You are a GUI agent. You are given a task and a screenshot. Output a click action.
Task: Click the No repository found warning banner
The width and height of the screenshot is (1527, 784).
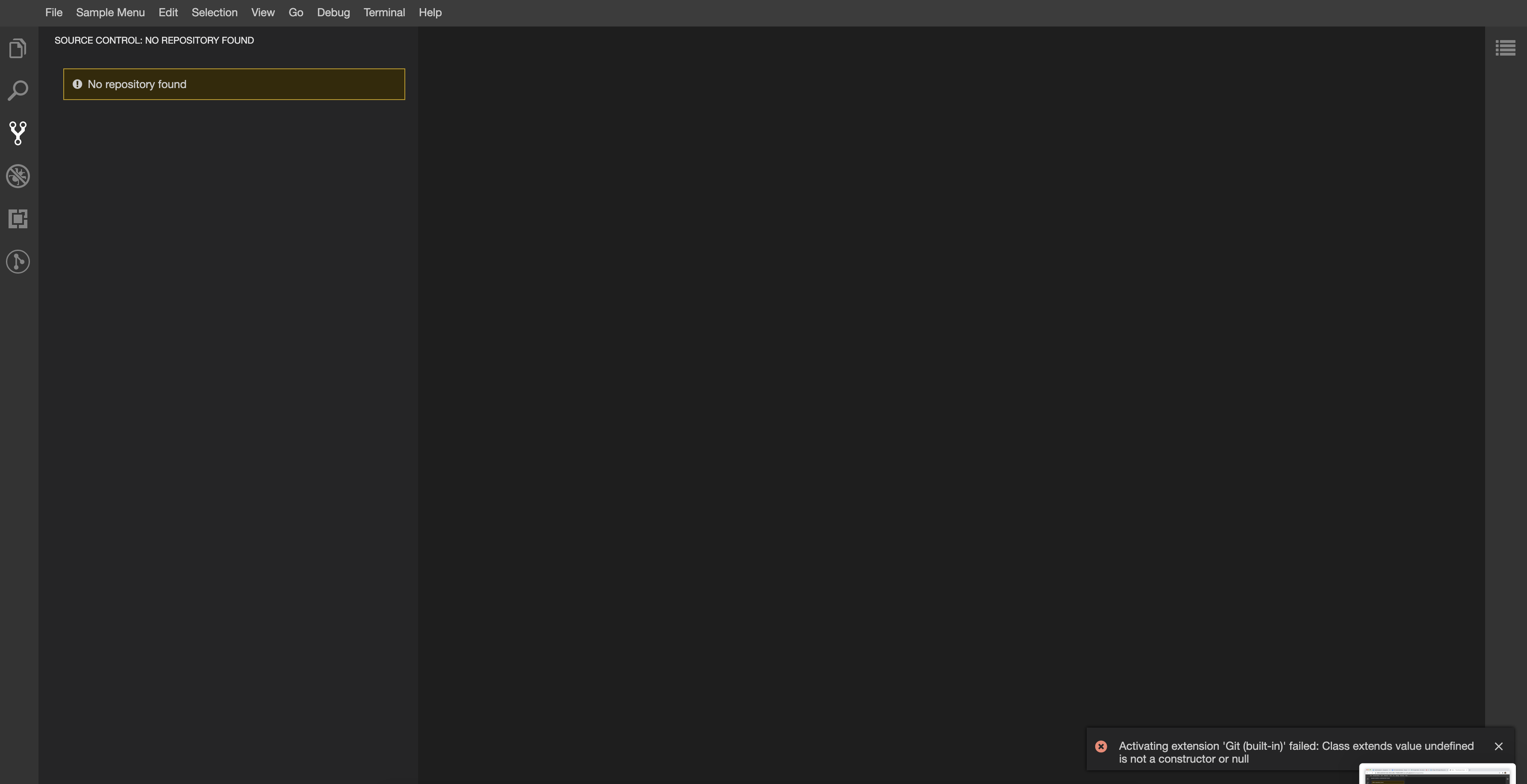pos(233,83)
